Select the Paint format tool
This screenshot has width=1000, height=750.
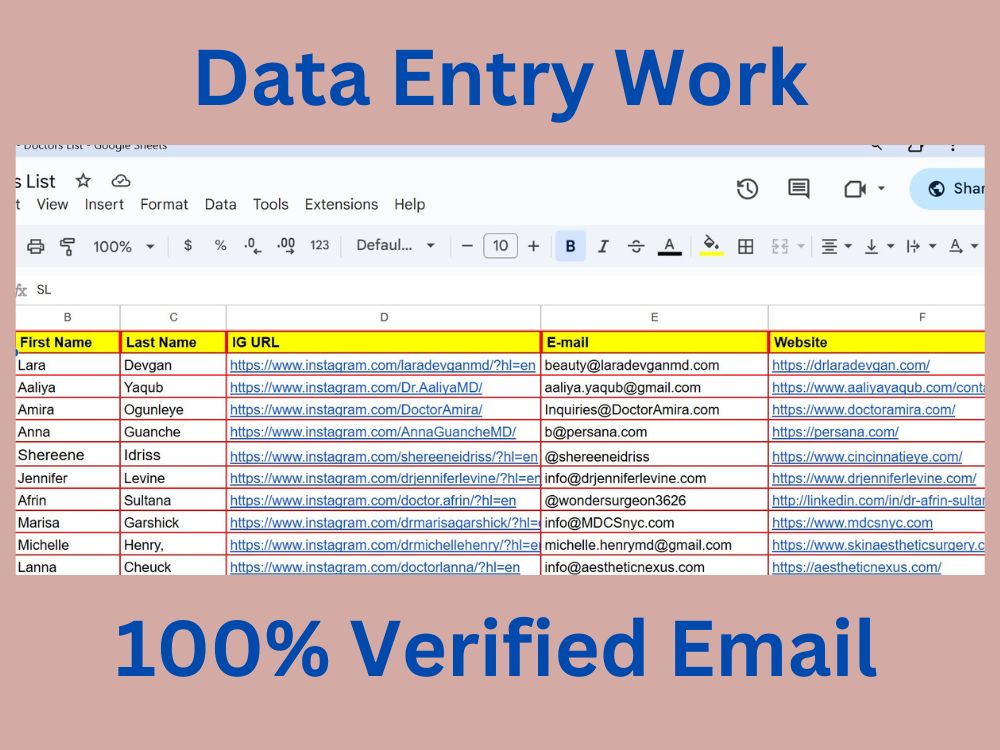pyautogui.click(x=67, y=246)
